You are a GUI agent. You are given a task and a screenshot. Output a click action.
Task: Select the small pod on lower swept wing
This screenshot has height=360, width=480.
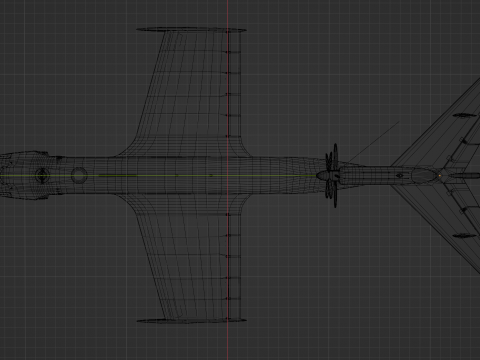[x=464, y=236]
